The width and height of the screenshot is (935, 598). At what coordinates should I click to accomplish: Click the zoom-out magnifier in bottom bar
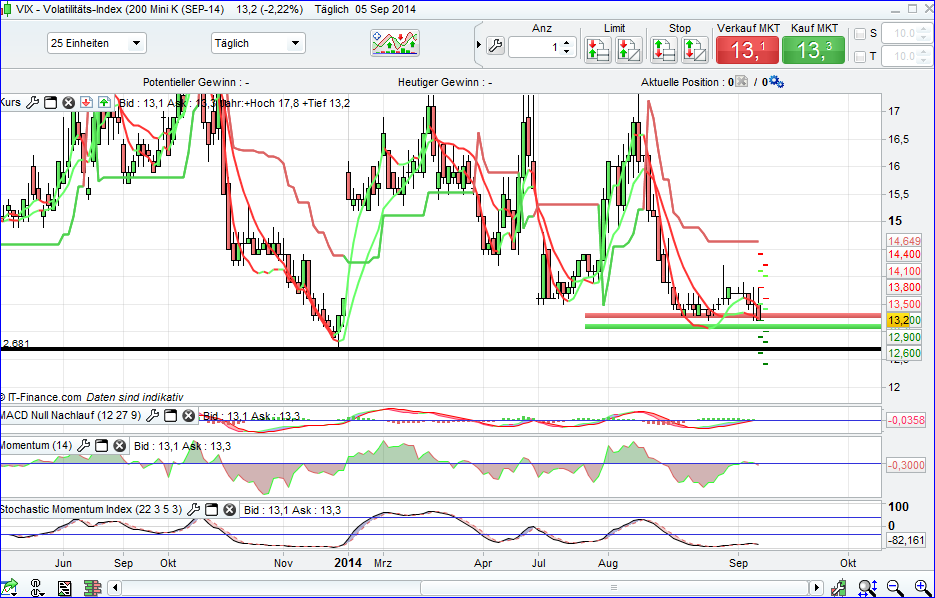click(892, 587)
